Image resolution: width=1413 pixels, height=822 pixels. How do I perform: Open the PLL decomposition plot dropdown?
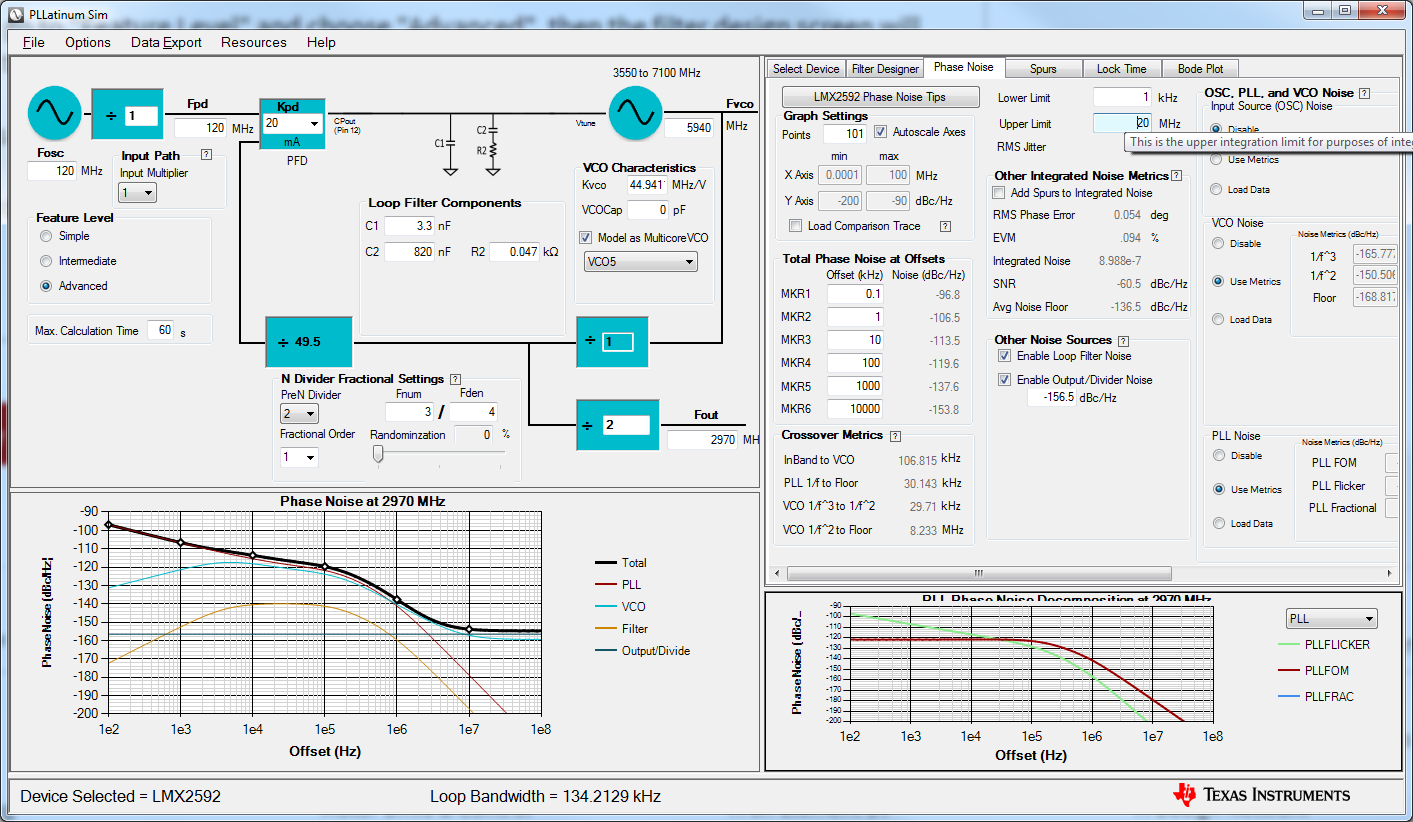pyautogui.click(x=1332, y=619)
